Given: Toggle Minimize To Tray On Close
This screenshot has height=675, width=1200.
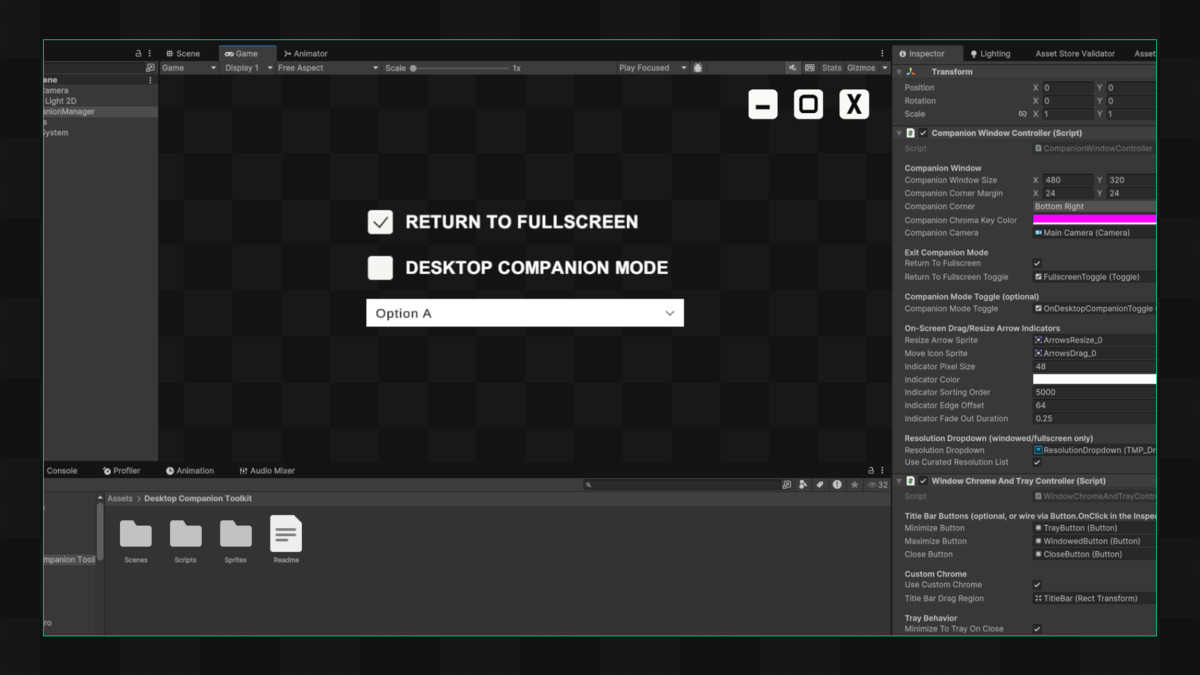Looking at the screenshot, I should [x=1037, y=629].
